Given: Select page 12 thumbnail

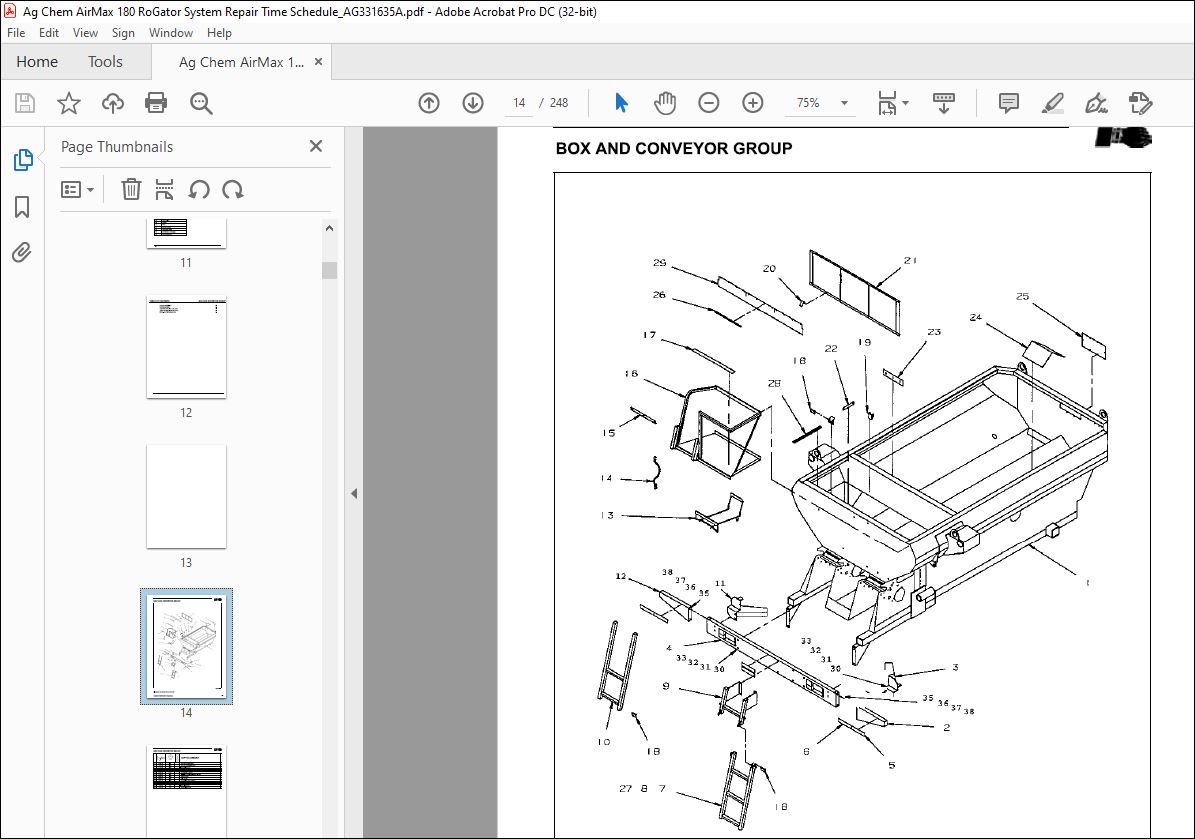Looking at the screenshot, I should tap(186, 347).
